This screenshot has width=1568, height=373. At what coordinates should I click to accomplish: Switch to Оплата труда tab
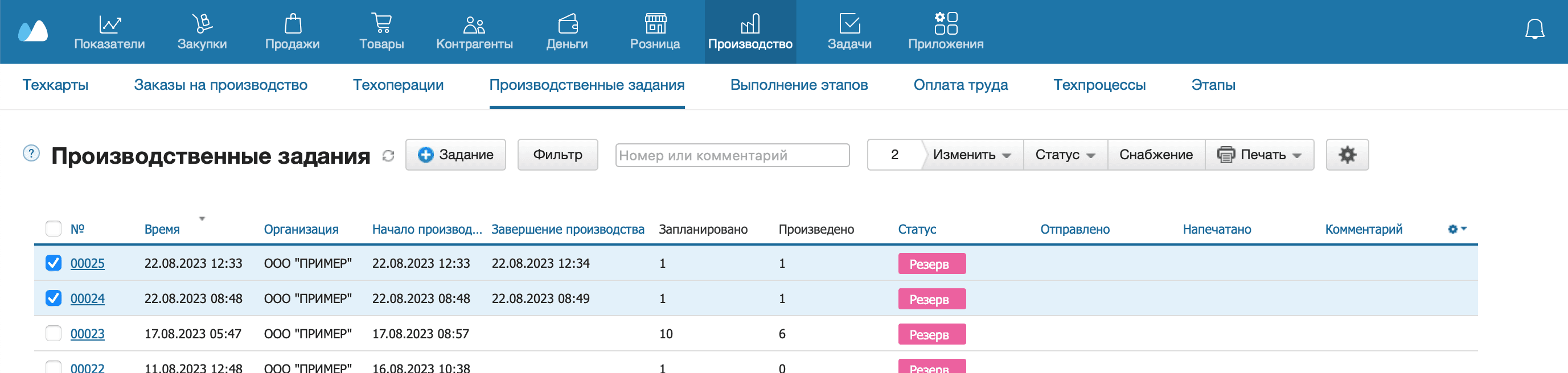(x=960, y=85)
